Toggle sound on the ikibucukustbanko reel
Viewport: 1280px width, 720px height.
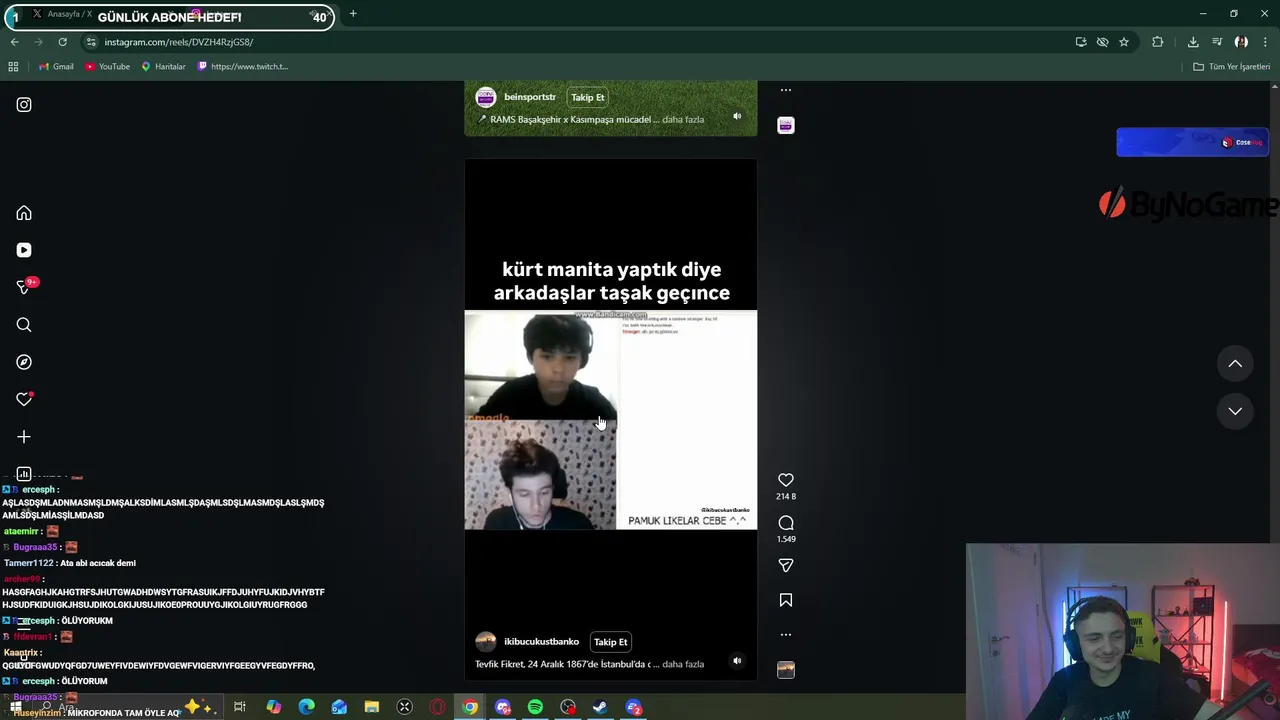click(x=737, y=660)
